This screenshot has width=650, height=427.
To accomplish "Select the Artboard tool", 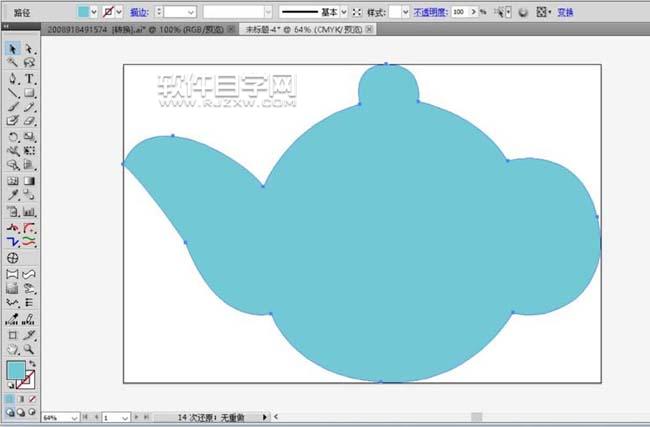I will [12, 335].
